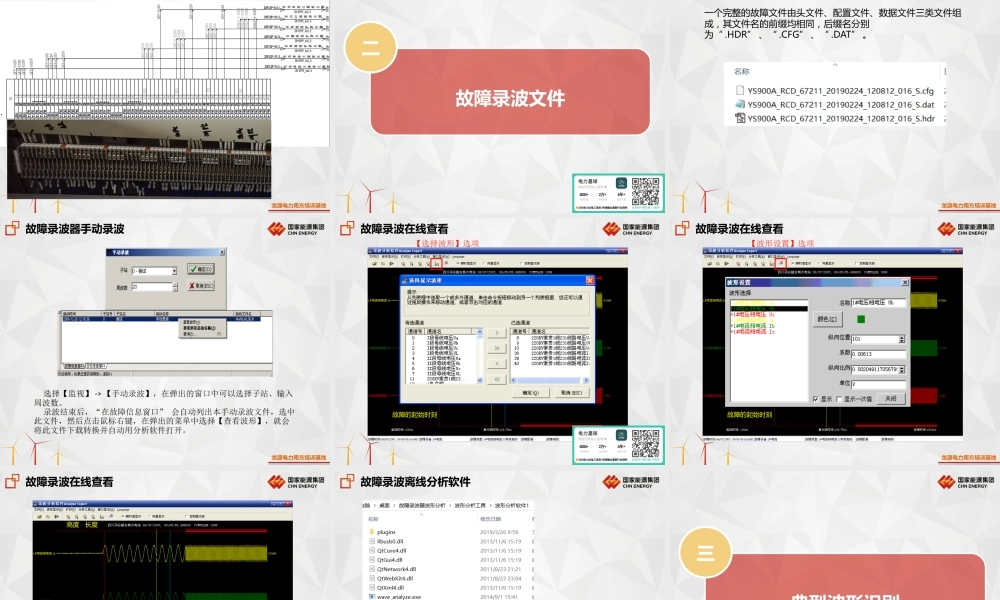Screen dimensions: 1000x600
Task: Click the scrollbar of the 待选通道 channel list
Action: [479, 353]
